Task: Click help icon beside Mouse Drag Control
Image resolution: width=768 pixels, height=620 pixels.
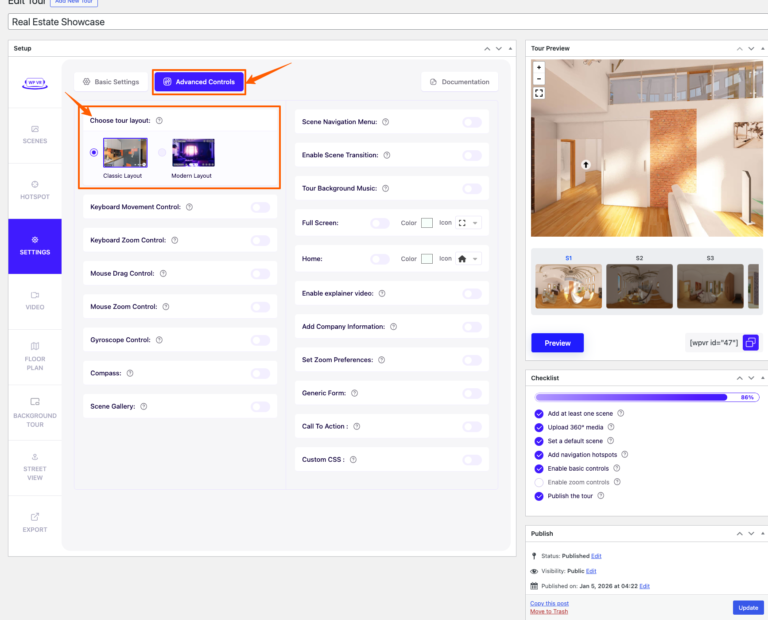Action: (164, 273)
